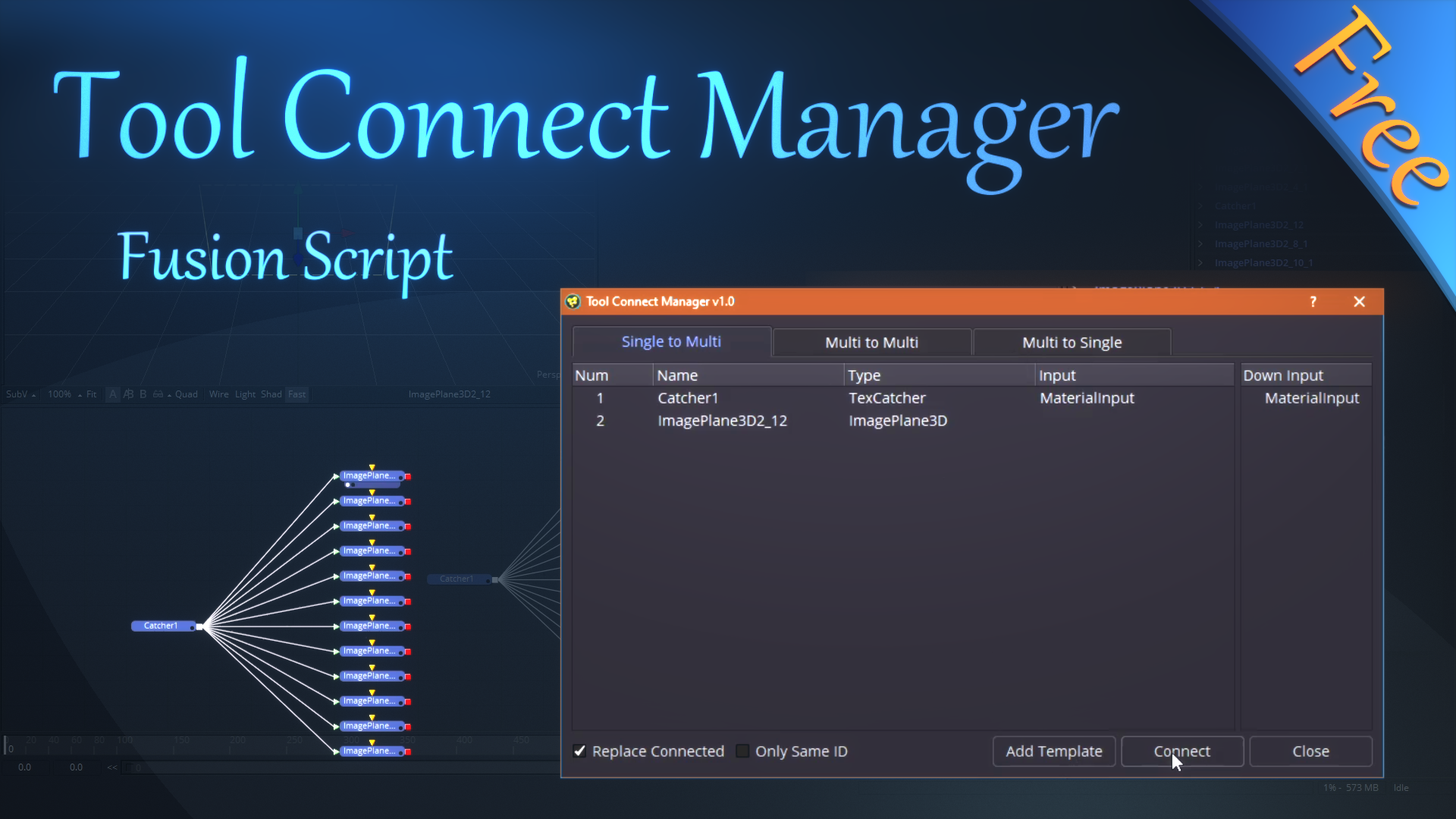The width and height of the screenshot is (1456, 819).
Task: Click the timeline ruler near frame 100
Action: 124,741
